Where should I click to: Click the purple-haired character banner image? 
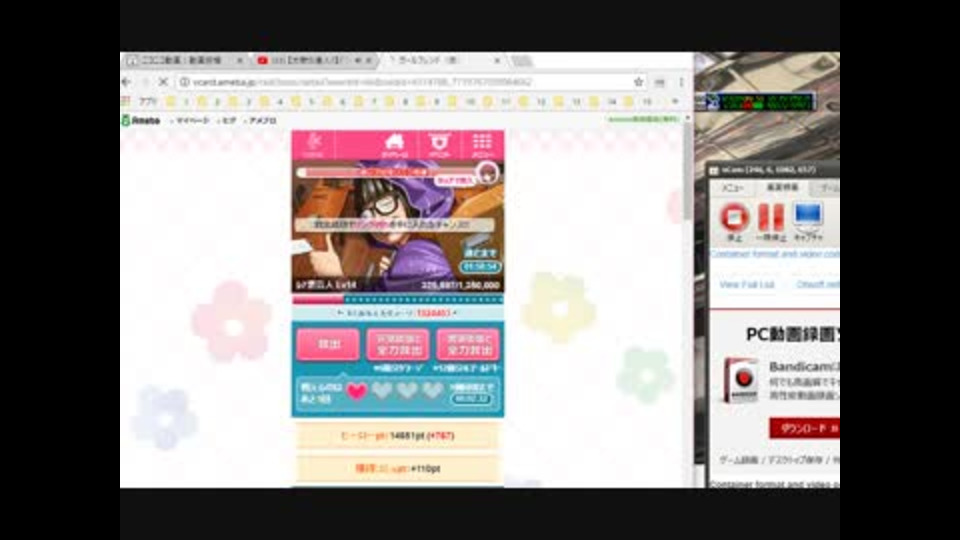tap(398, 227)
